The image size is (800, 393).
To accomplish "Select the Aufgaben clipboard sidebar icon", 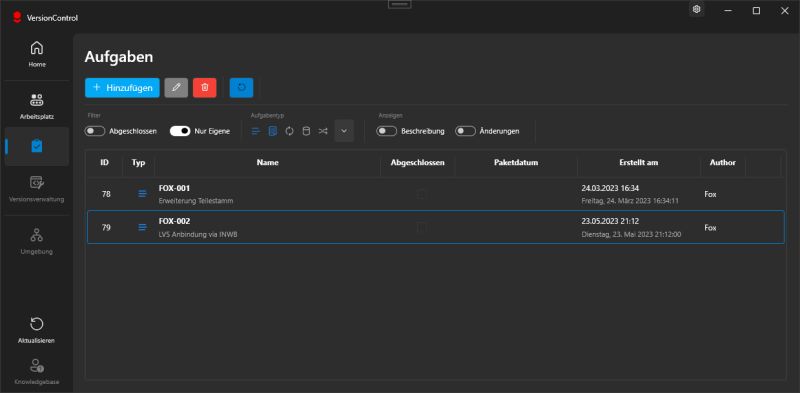I will click(37, 146).
